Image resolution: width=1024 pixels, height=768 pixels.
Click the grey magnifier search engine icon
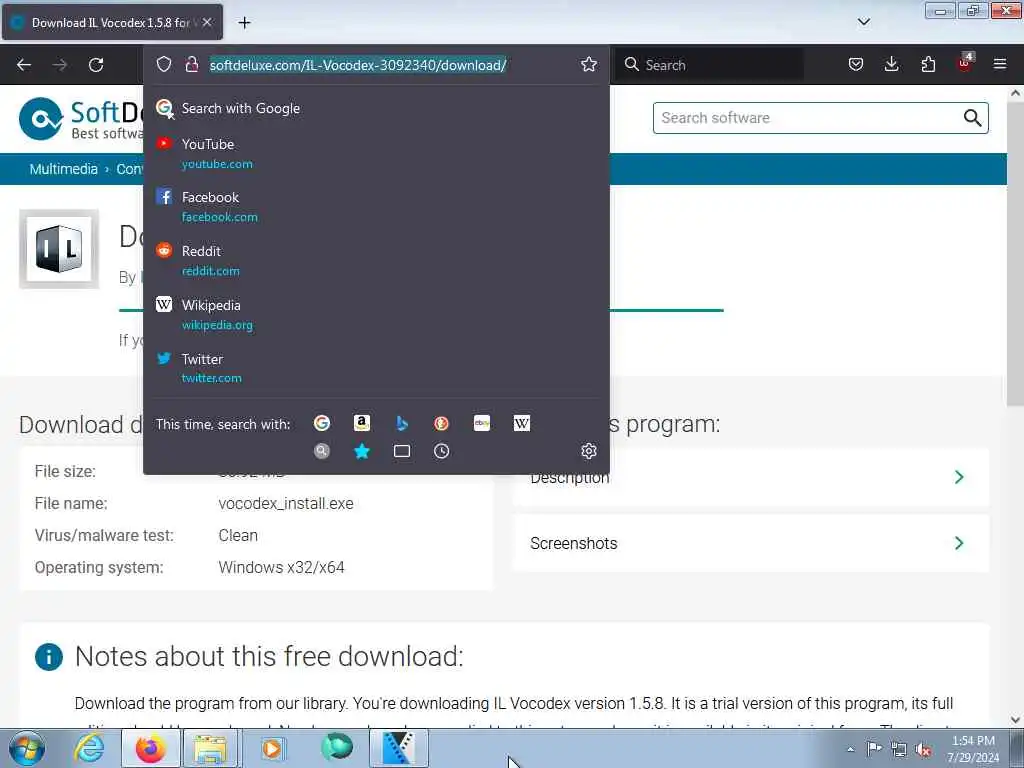pos(321,451)
